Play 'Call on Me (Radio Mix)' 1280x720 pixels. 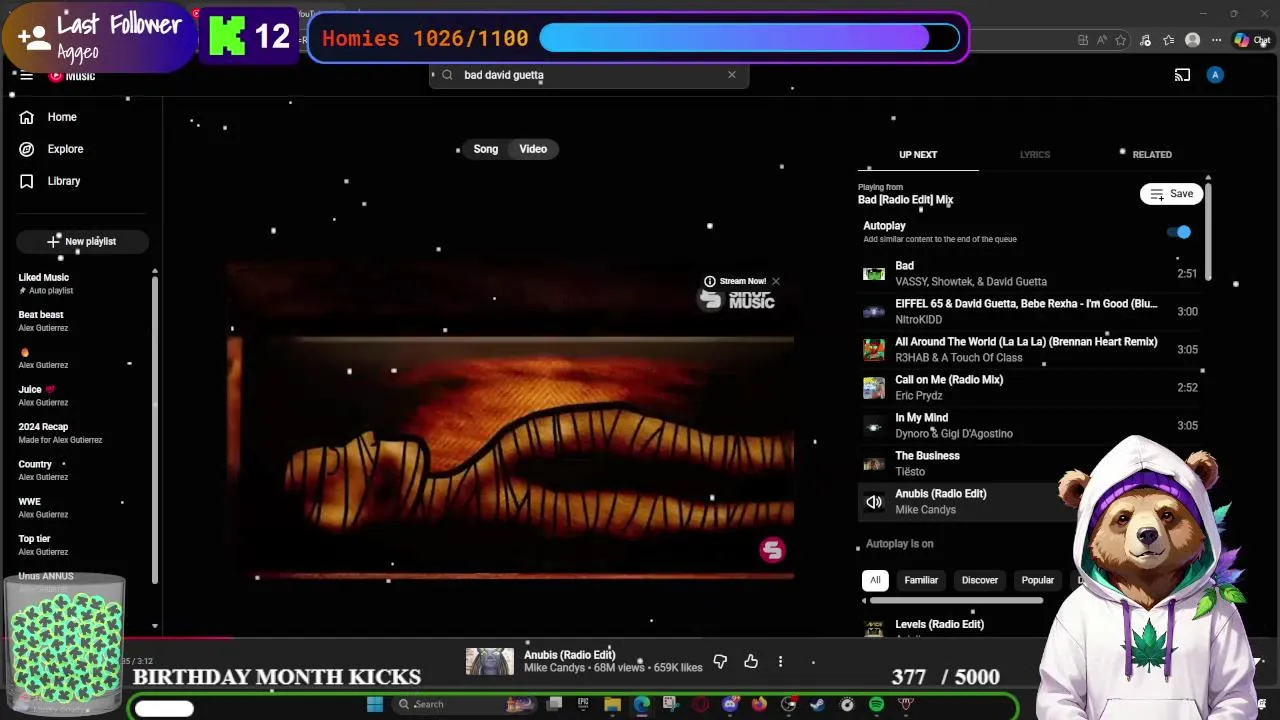tap(1030, 387)
